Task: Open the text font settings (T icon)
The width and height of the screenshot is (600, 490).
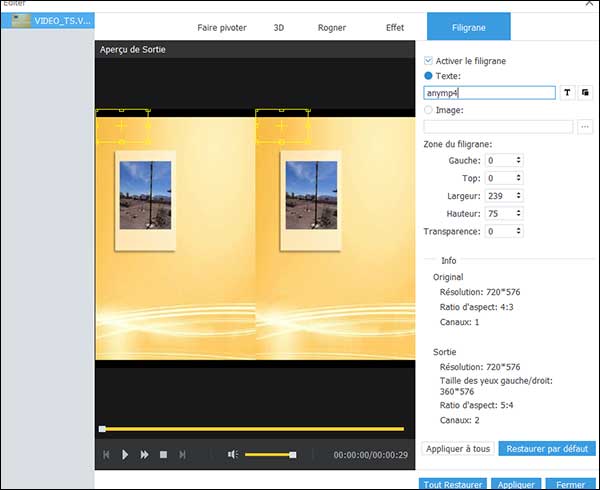Action: pos(568,93)
